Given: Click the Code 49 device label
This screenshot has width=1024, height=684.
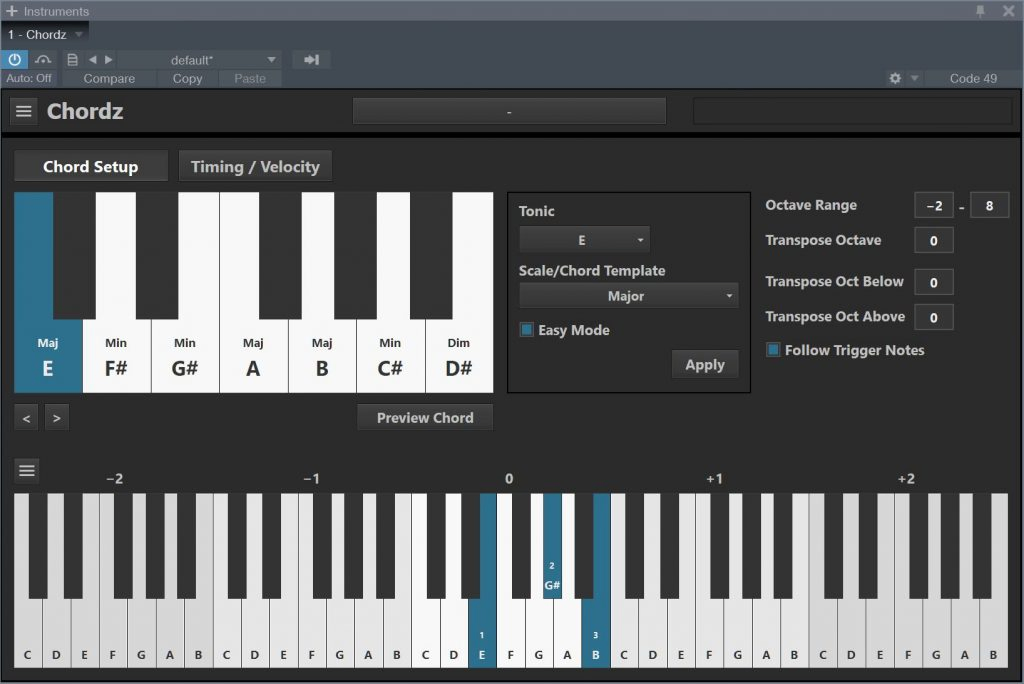Looking at the screenshot, I should click(x=973, y=78).
